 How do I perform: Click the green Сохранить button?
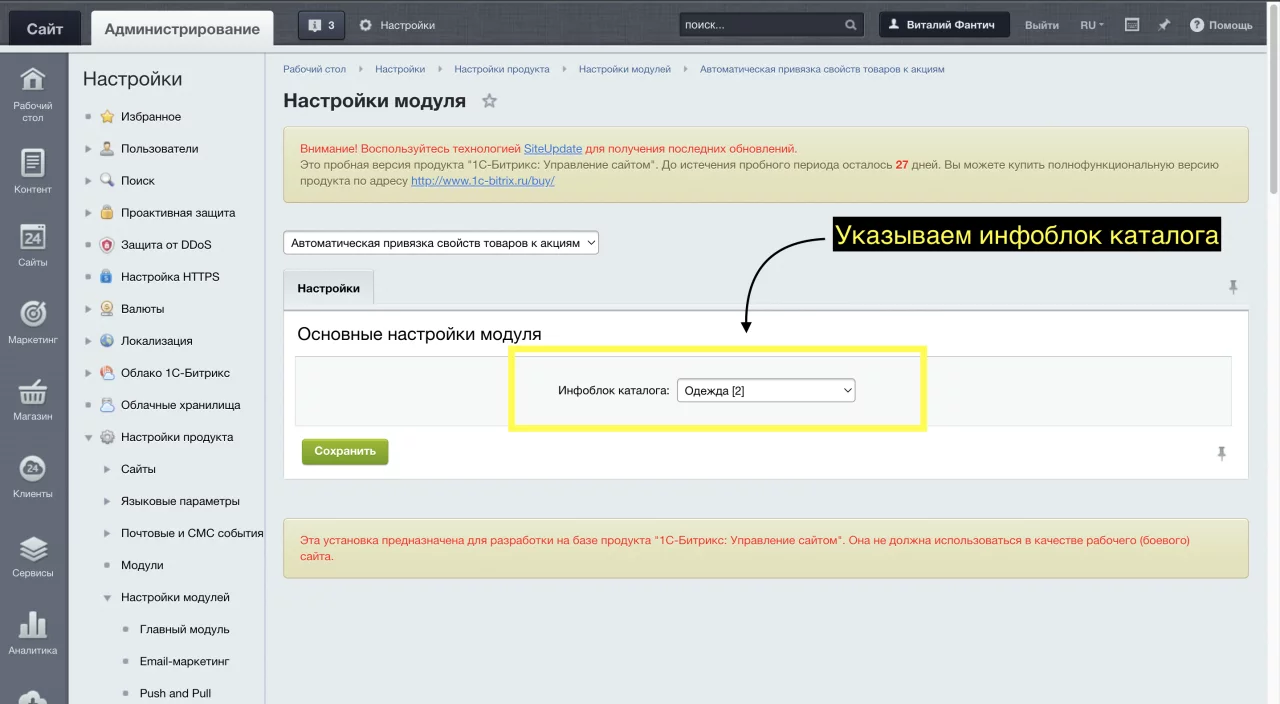point(345,451)
